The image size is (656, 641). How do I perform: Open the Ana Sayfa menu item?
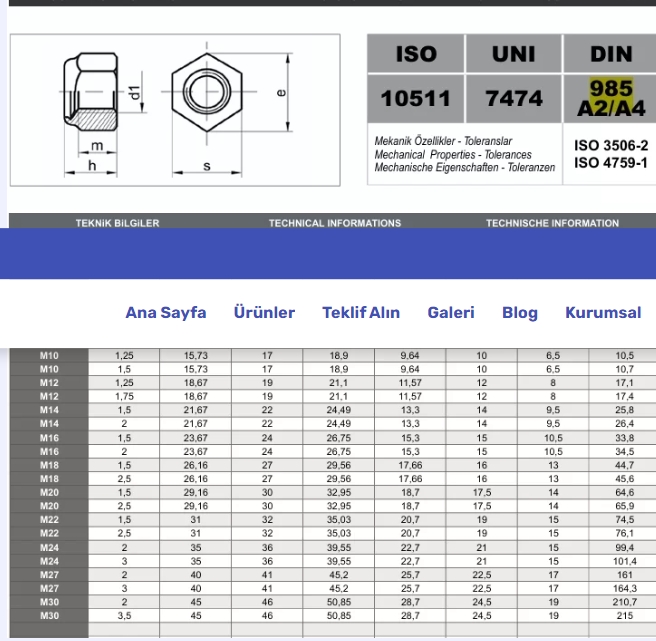click(165, 313)
